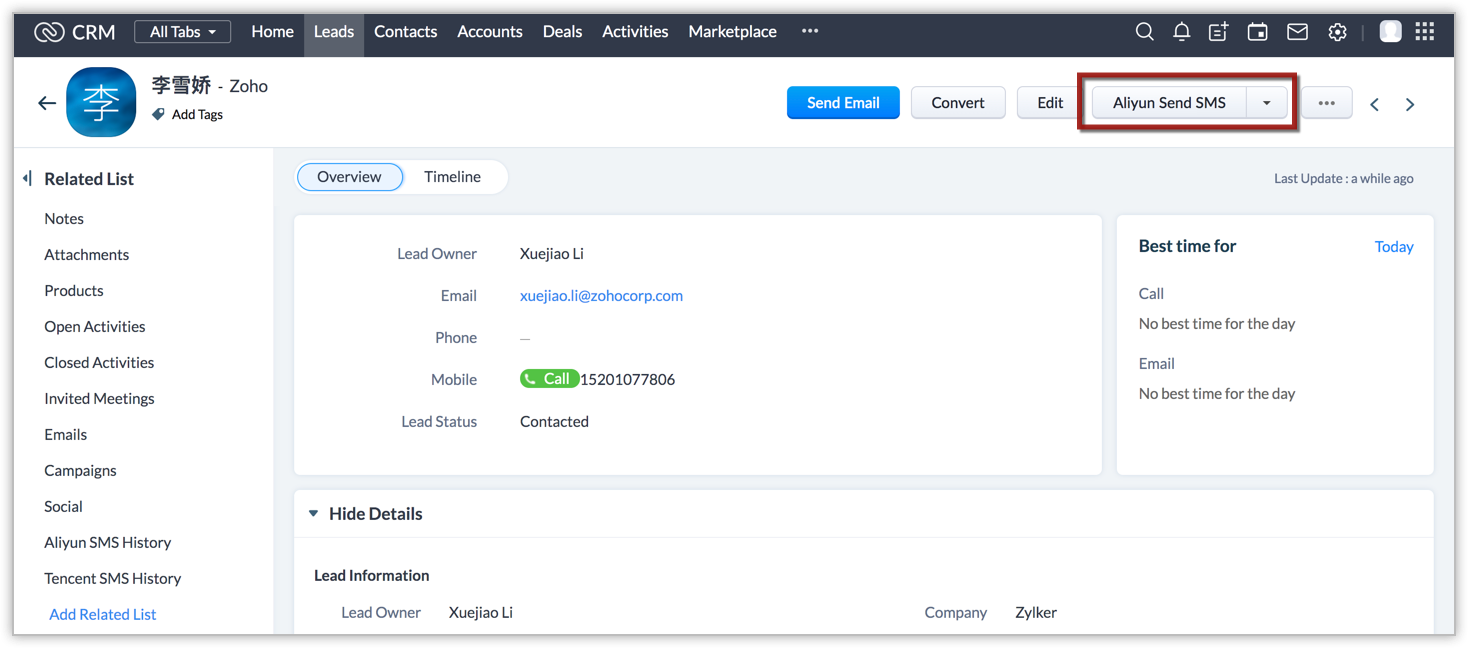The image size is (1468, 648).
Task: Click the Related List heading
Action: coord(89,179)
